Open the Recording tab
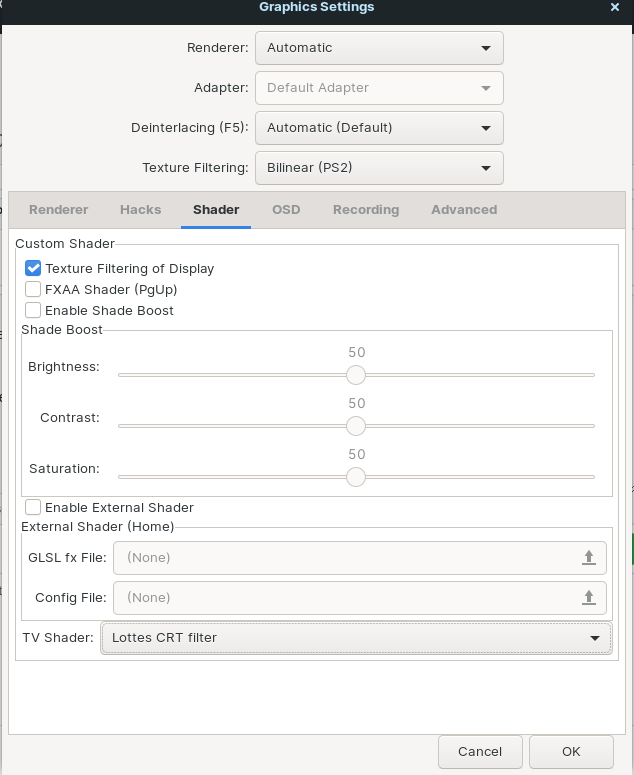Image resolution: width=634 pixels, height=775 pixels. 366,210
